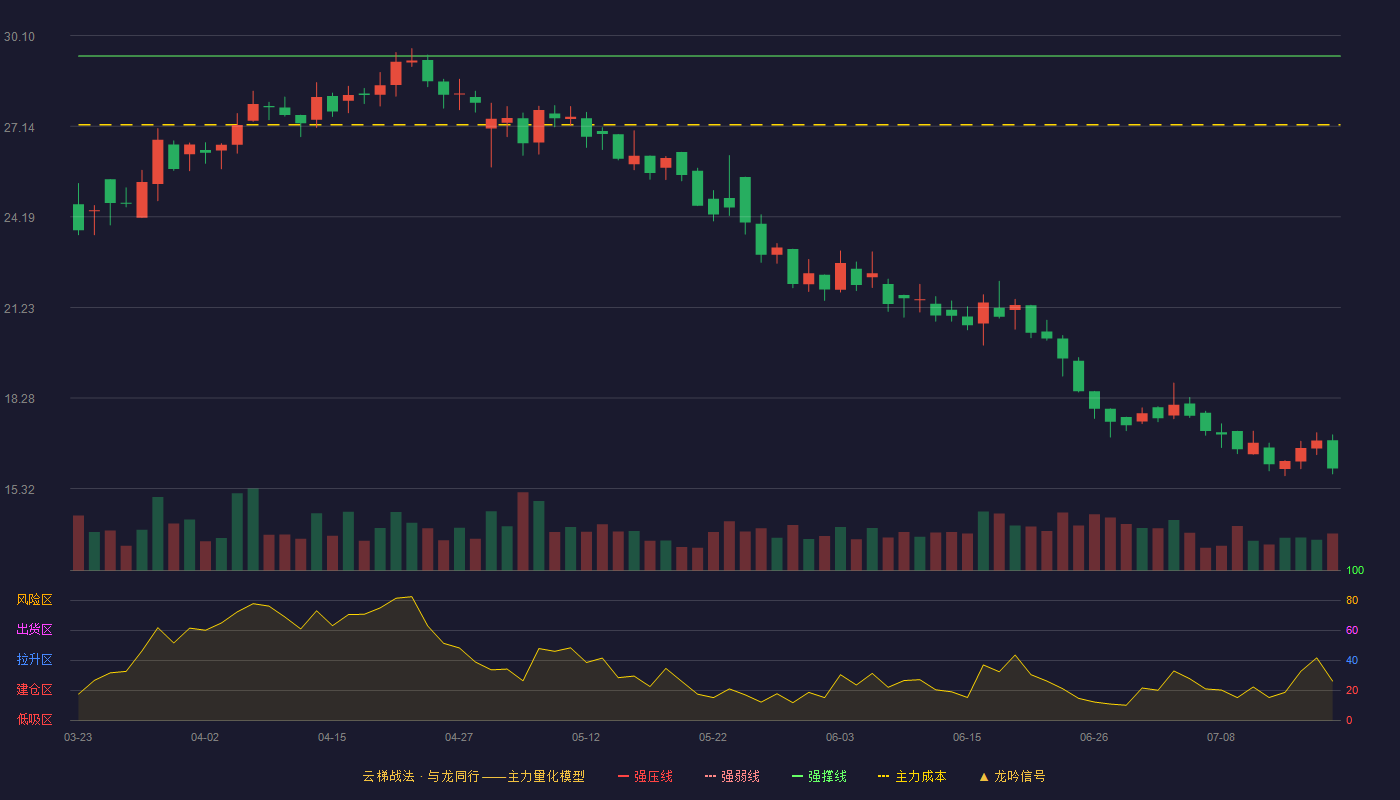Click the 15.32 price axis label
Image resolution: width=1400 pixels, height=800 pixels.
pyautogui.click(x=19, y=490)
